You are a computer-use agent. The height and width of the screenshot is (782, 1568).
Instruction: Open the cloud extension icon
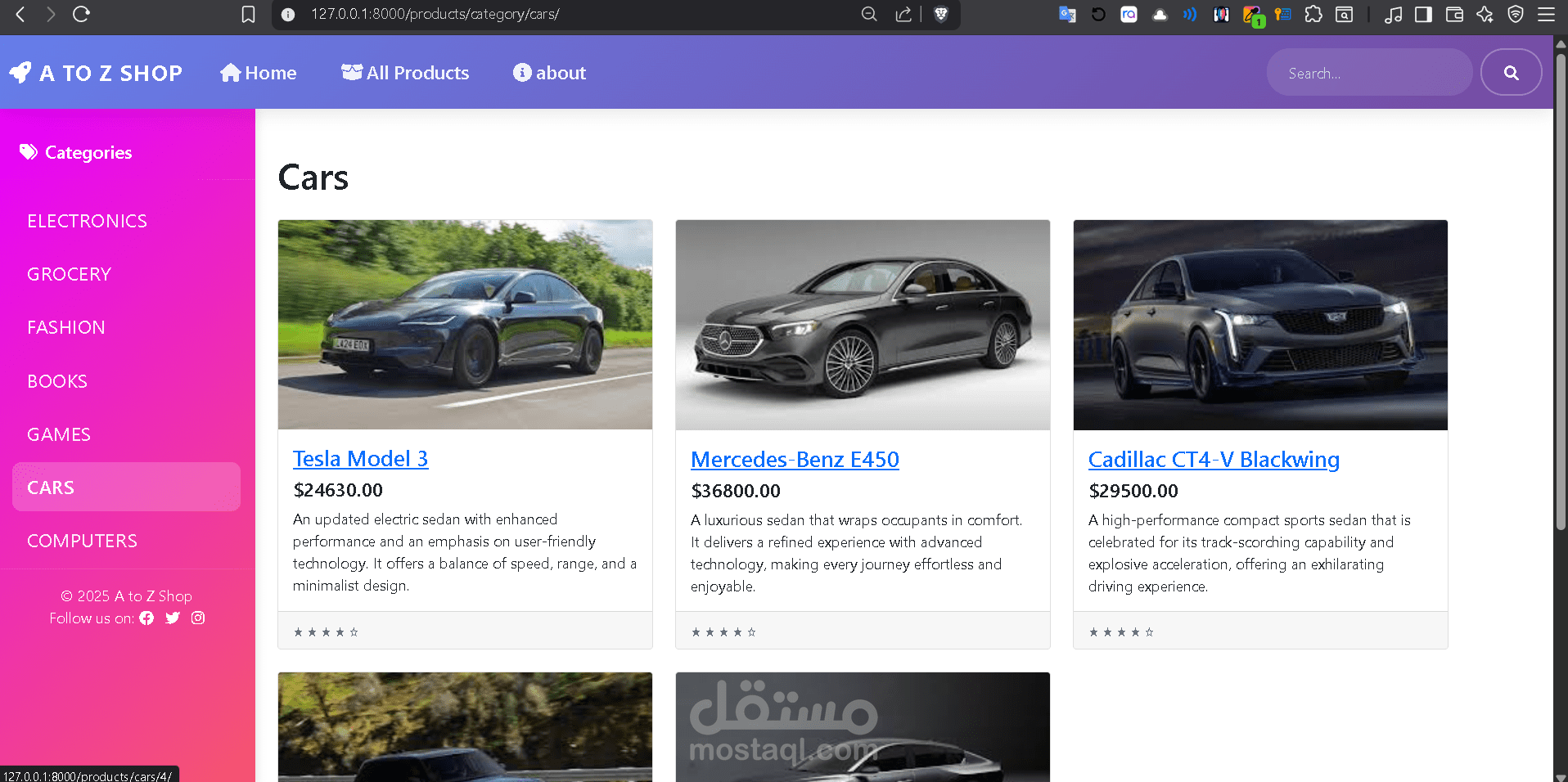(x=1160, y=14)
